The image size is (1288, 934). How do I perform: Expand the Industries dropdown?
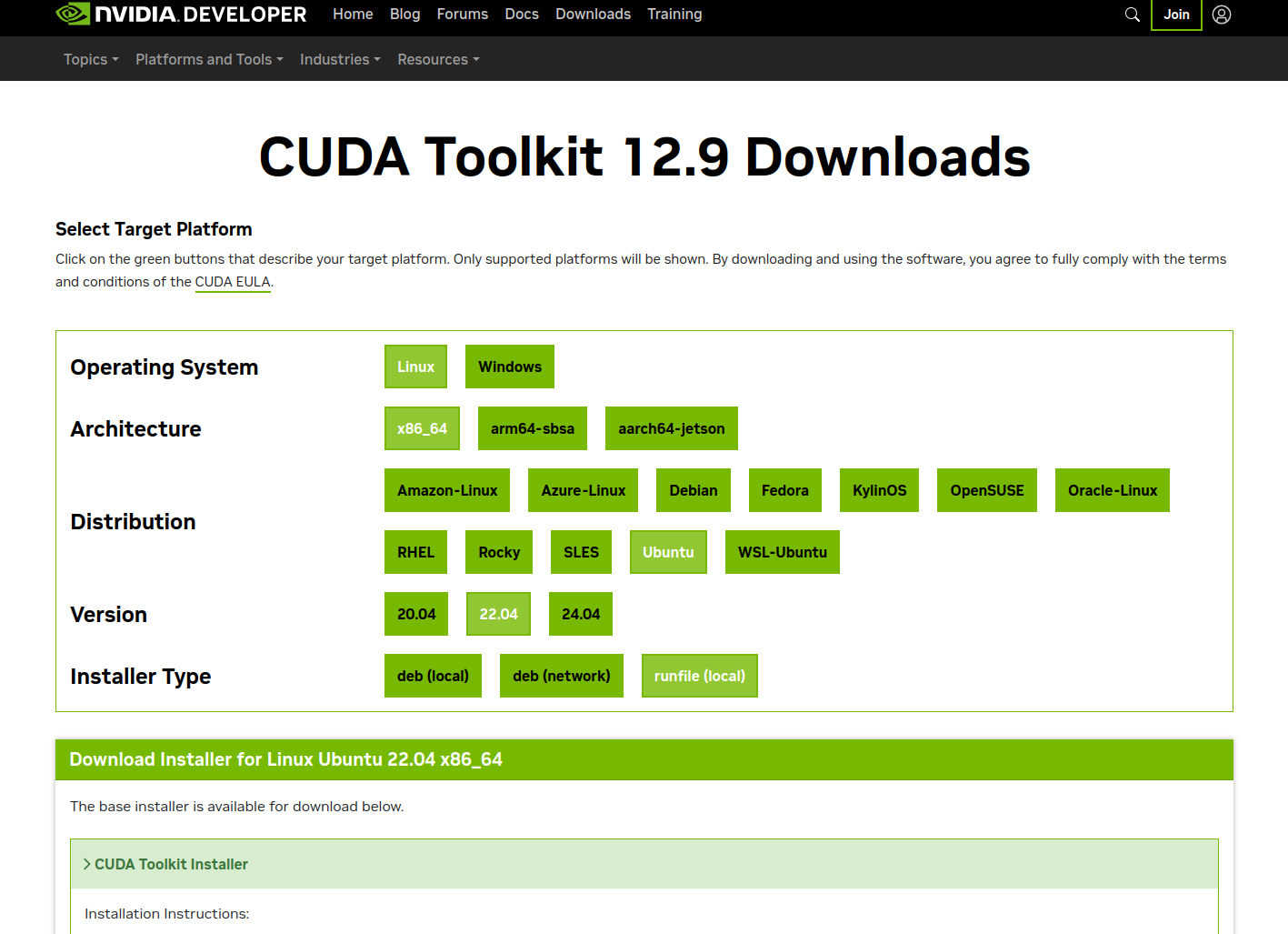tap(340, 59)
